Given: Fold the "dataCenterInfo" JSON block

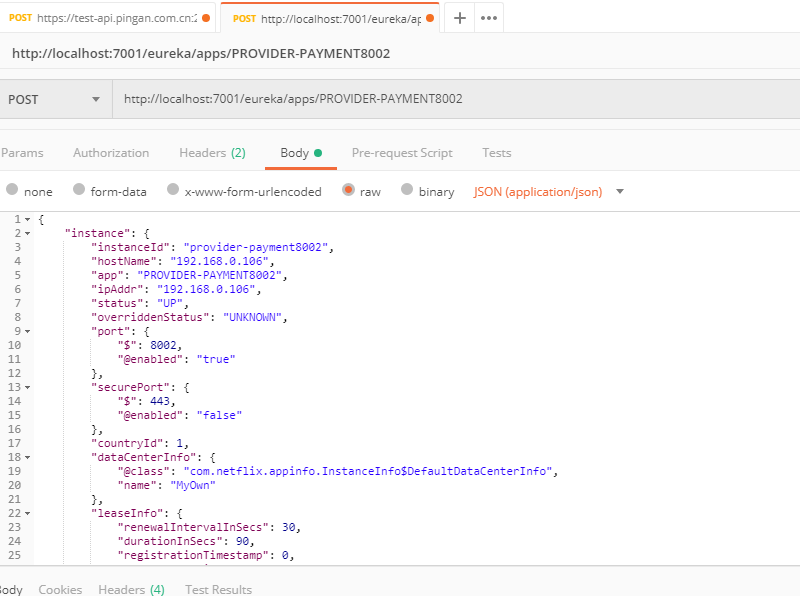Looking at the screenshot, I should tap(27, 457).
